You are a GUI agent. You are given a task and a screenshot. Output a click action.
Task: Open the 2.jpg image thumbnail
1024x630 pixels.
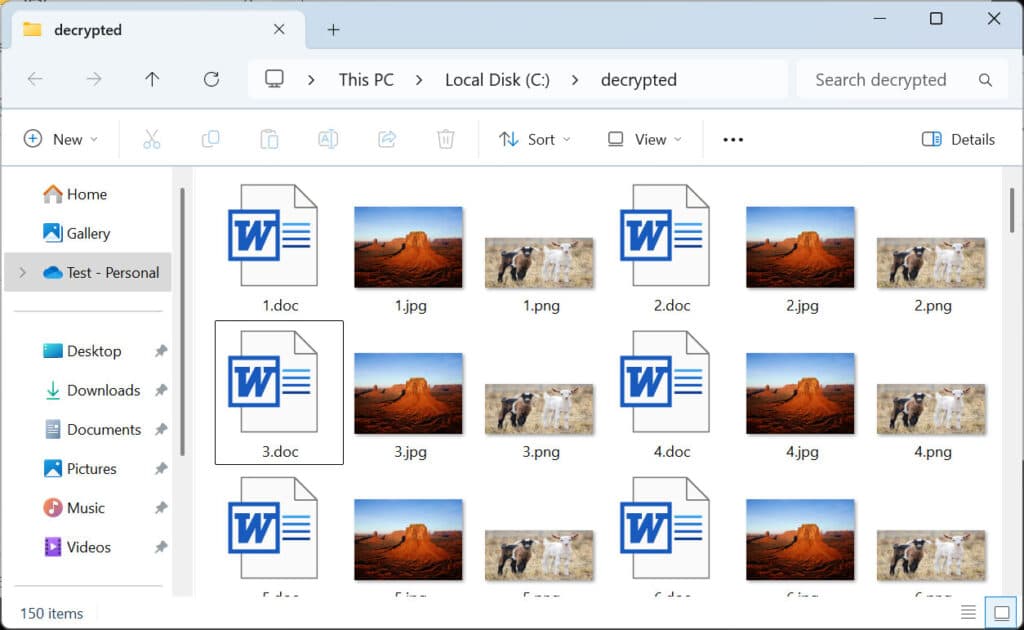point(800,245)
